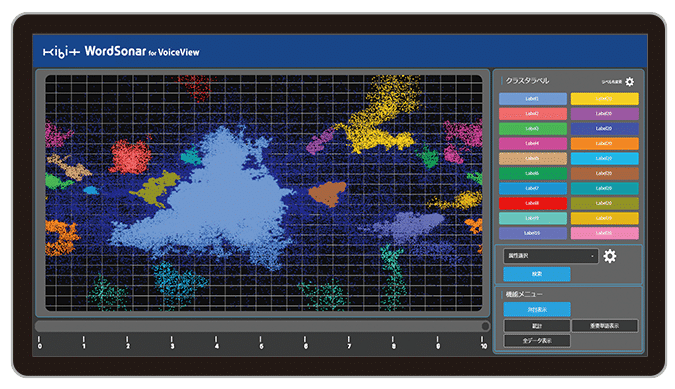Open attribute settings gear beside dropdown

tap(610, 256)
